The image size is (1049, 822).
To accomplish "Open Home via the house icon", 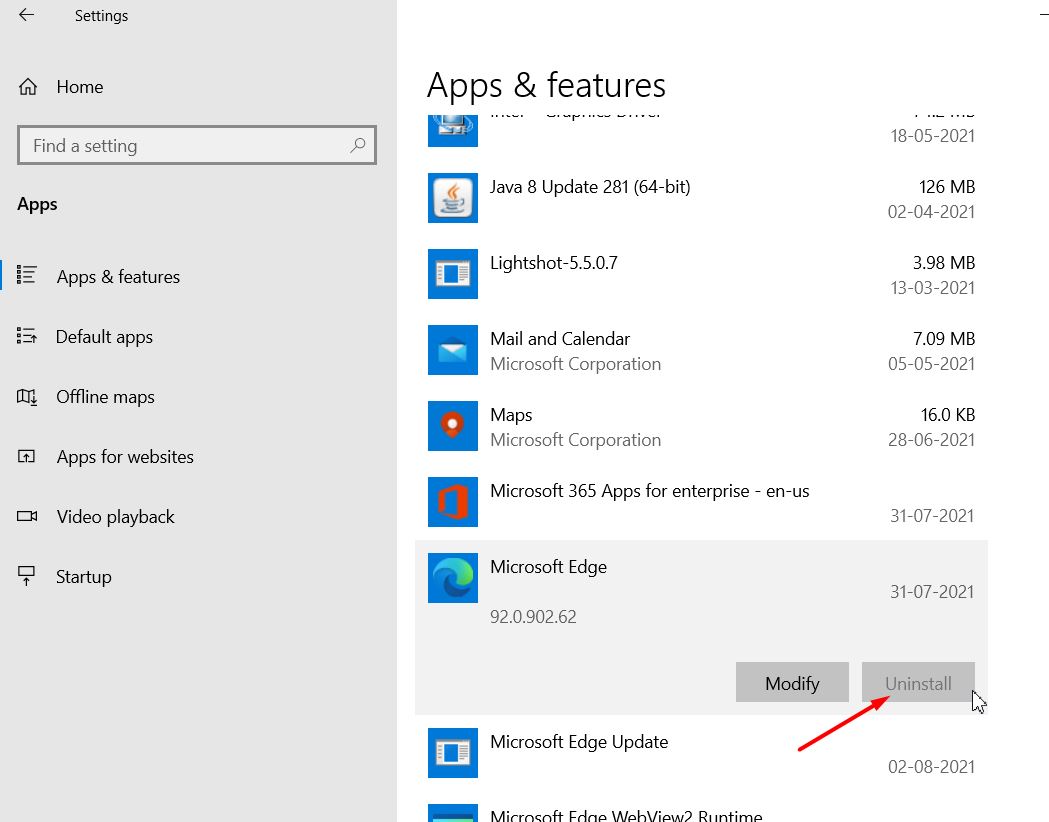I will (27, 87).
